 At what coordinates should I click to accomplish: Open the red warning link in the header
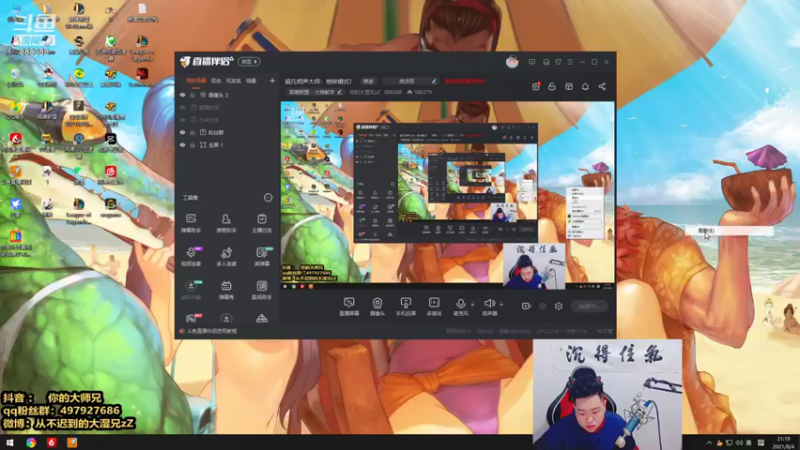point(464,81)
